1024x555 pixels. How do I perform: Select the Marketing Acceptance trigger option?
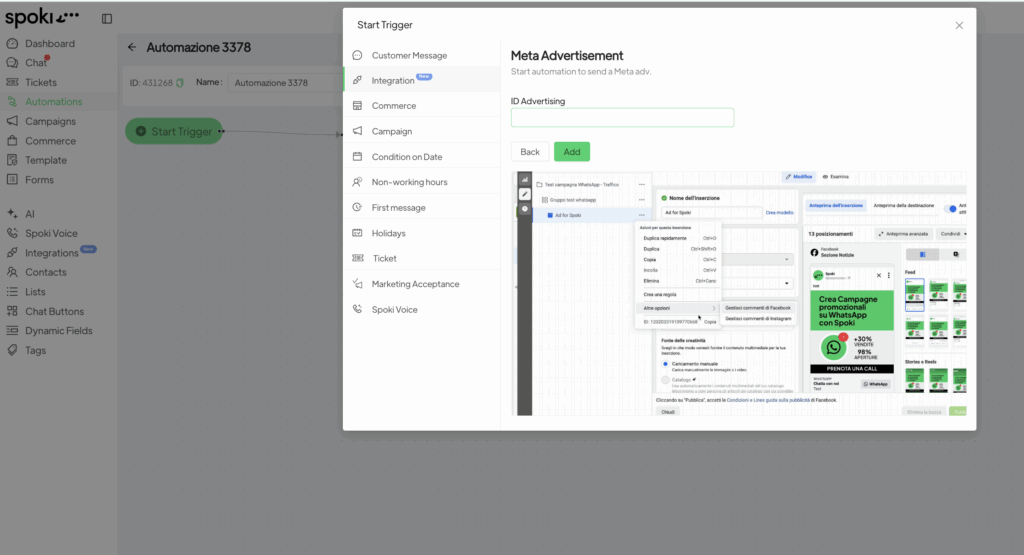[415, 284]
